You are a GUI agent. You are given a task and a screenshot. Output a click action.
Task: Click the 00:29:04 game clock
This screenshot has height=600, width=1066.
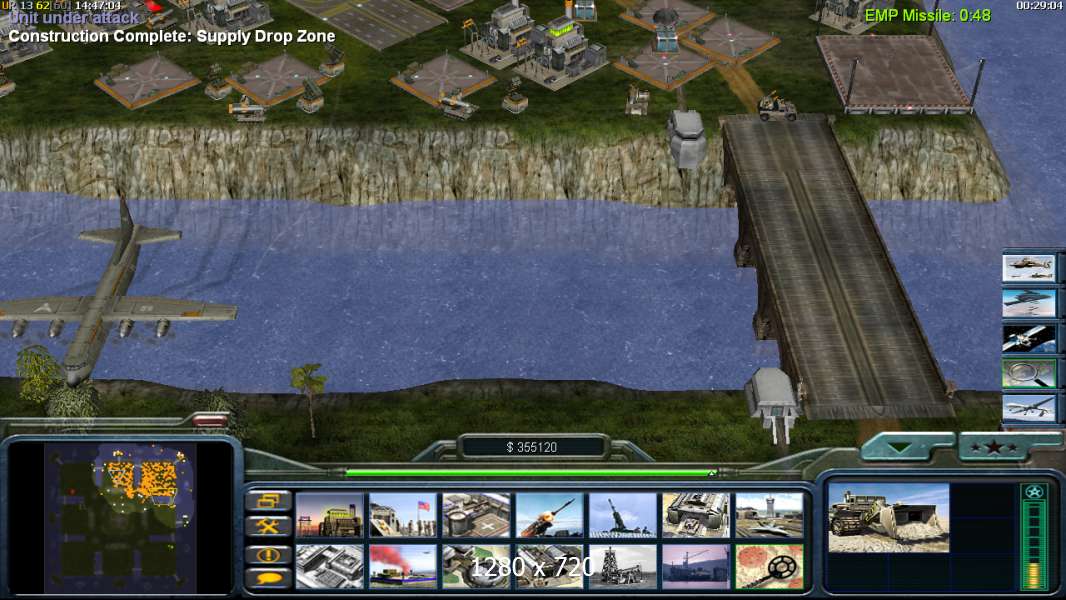point(1039,5)
